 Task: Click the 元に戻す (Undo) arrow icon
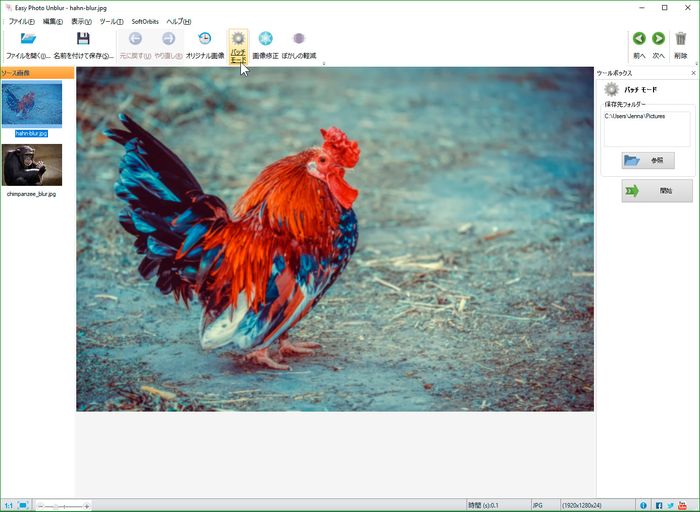tap(135, 40)
